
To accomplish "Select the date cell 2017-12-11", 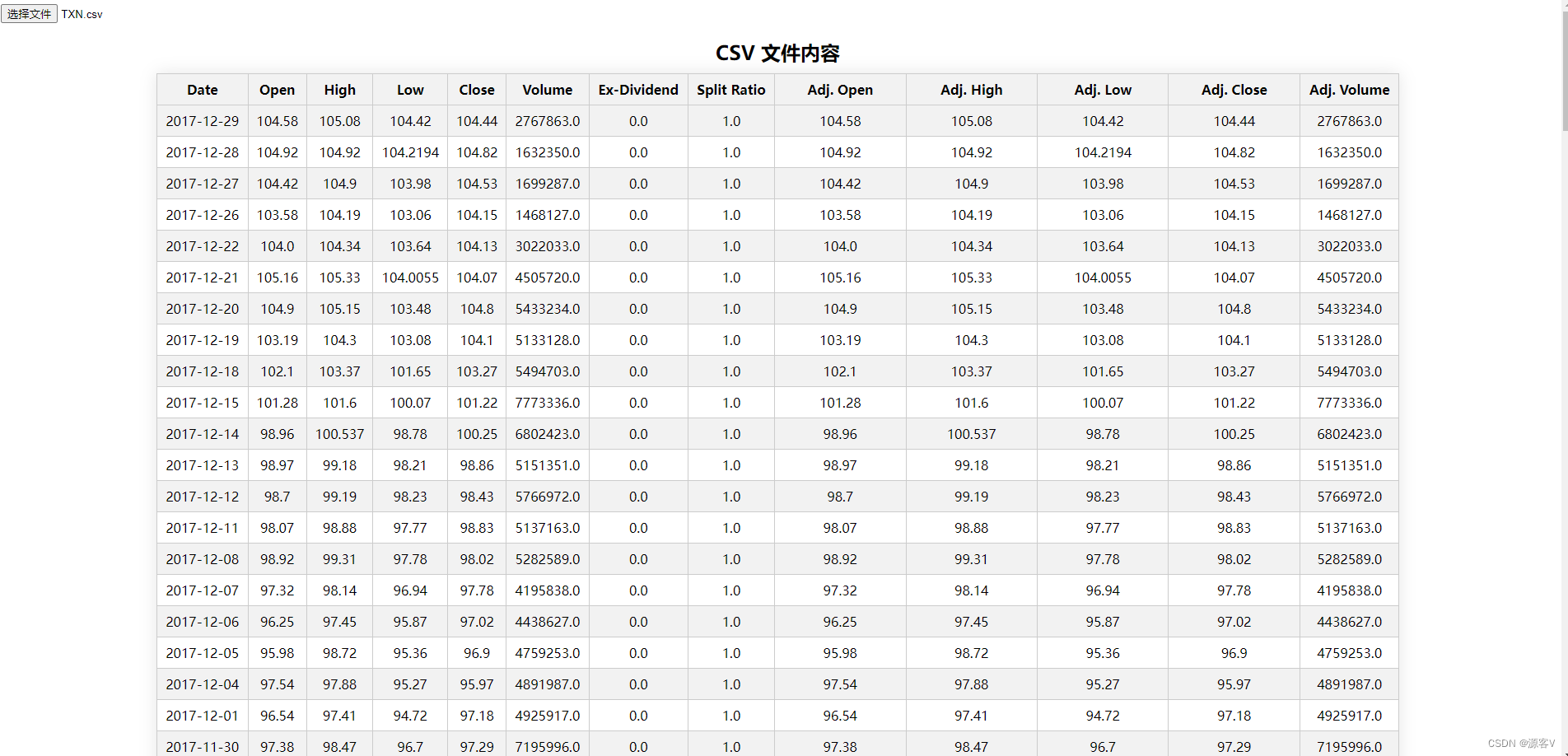I will 203,528.
